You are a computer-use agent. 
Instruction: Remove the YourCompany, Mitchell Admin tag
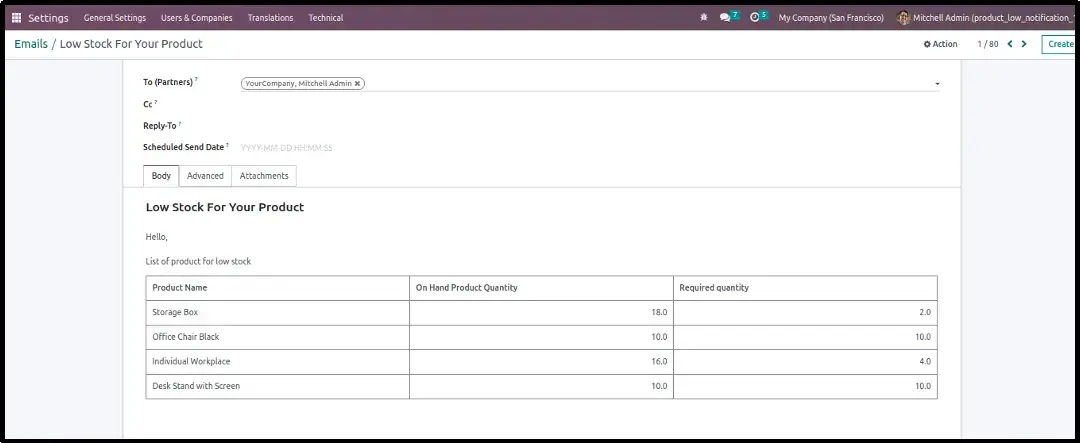tap(357, 83)
